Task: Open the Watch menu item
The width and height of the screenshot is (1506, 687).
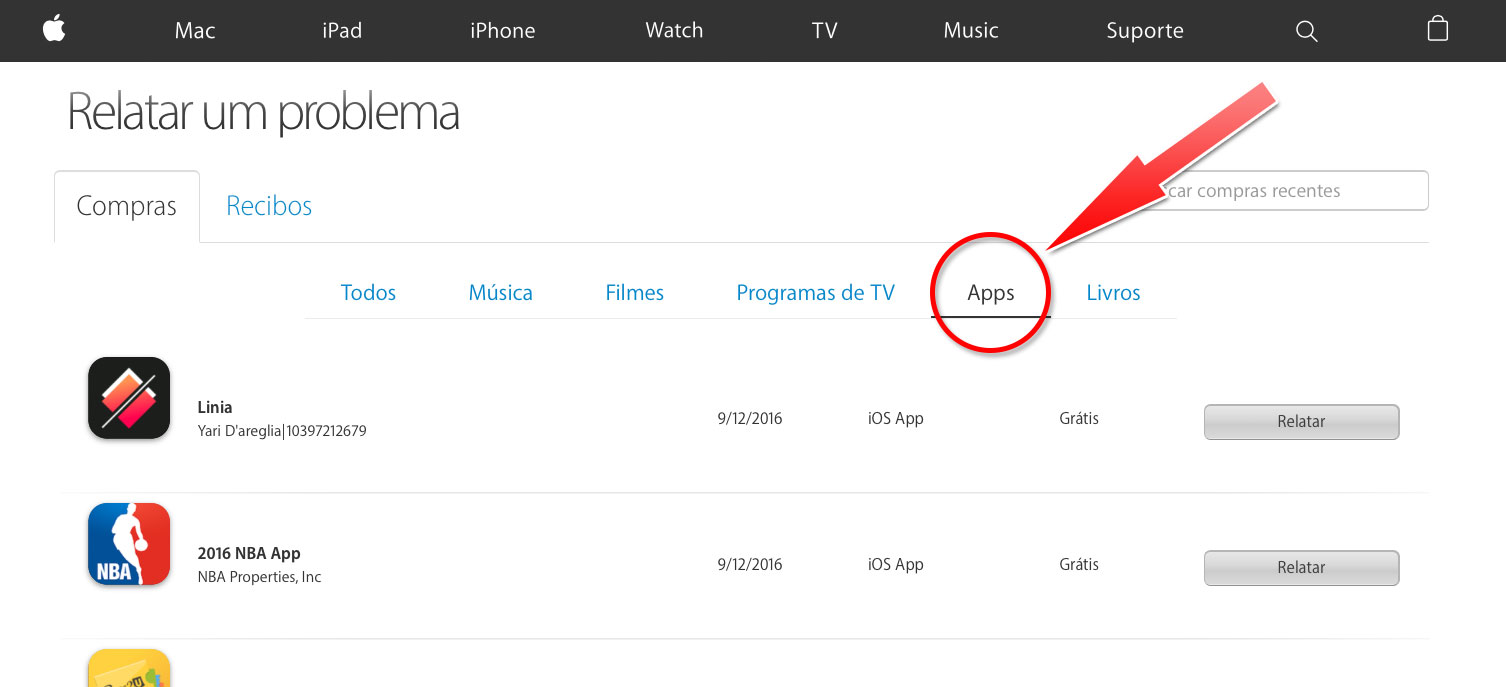Action: [674, 31]
